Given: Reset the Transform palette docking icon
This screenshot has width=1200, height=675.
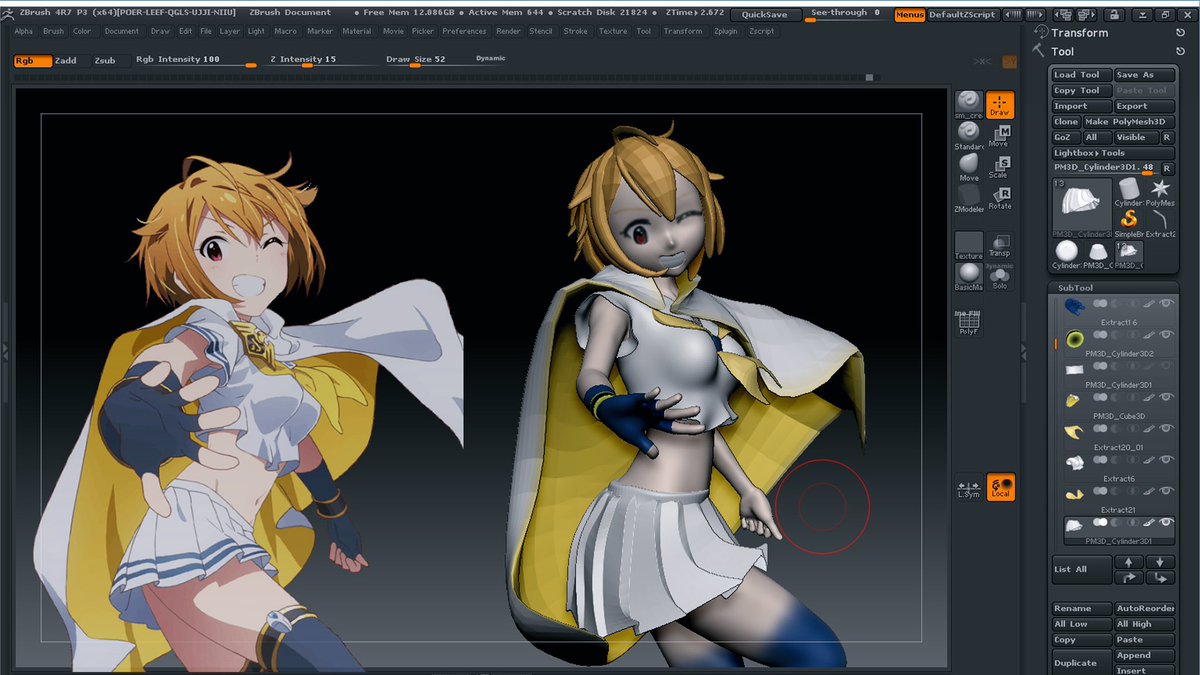Looking at the screenshot, I should click(1181, 33).
